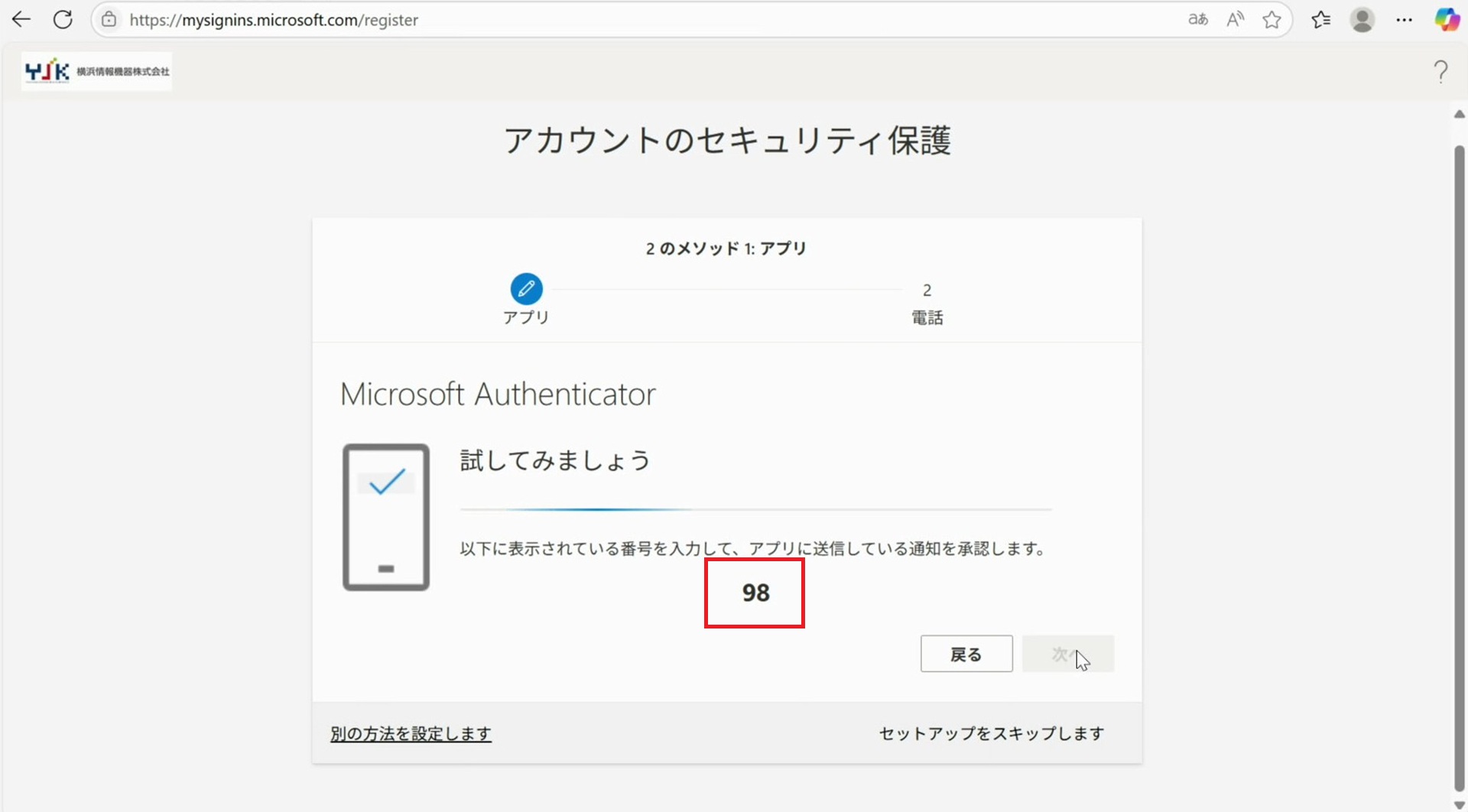The image size is (1468, 812).
Task: Click the translate page icon
Action: 1197,20
